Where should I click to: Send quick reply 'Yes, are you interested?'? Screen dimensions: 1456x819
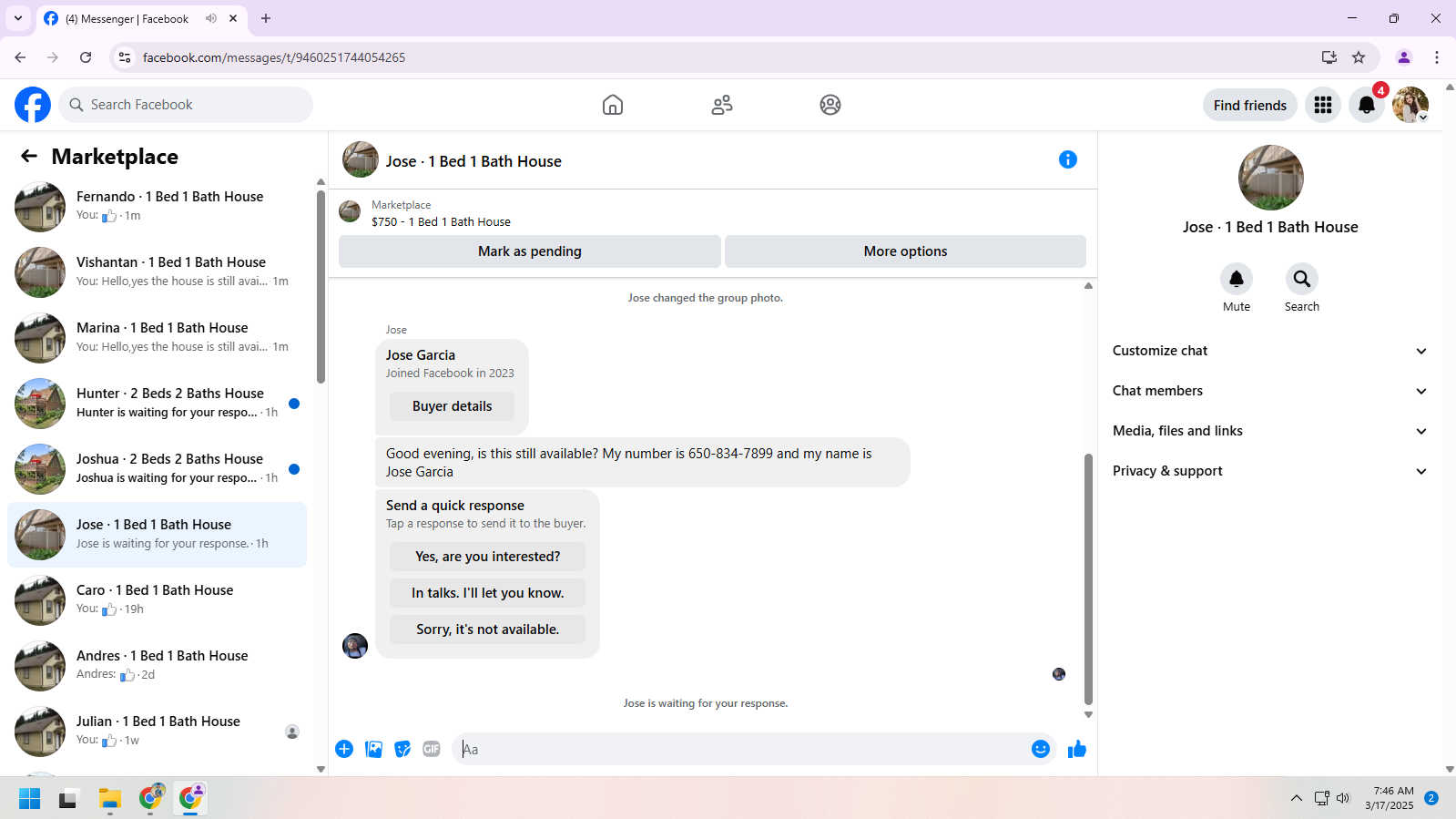click(x=487, y=557)
